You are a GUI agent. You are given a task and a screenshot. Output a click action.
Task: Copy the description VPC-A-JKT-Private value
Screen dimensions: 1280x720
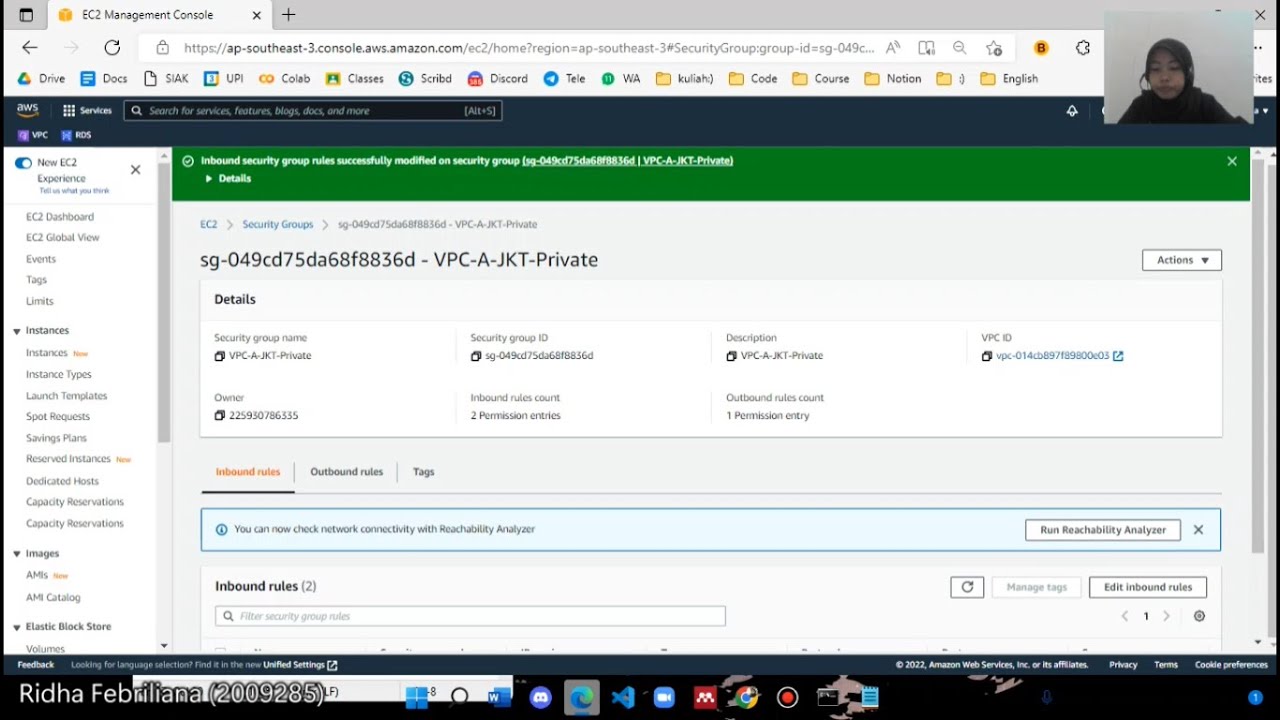pos(732,356)
